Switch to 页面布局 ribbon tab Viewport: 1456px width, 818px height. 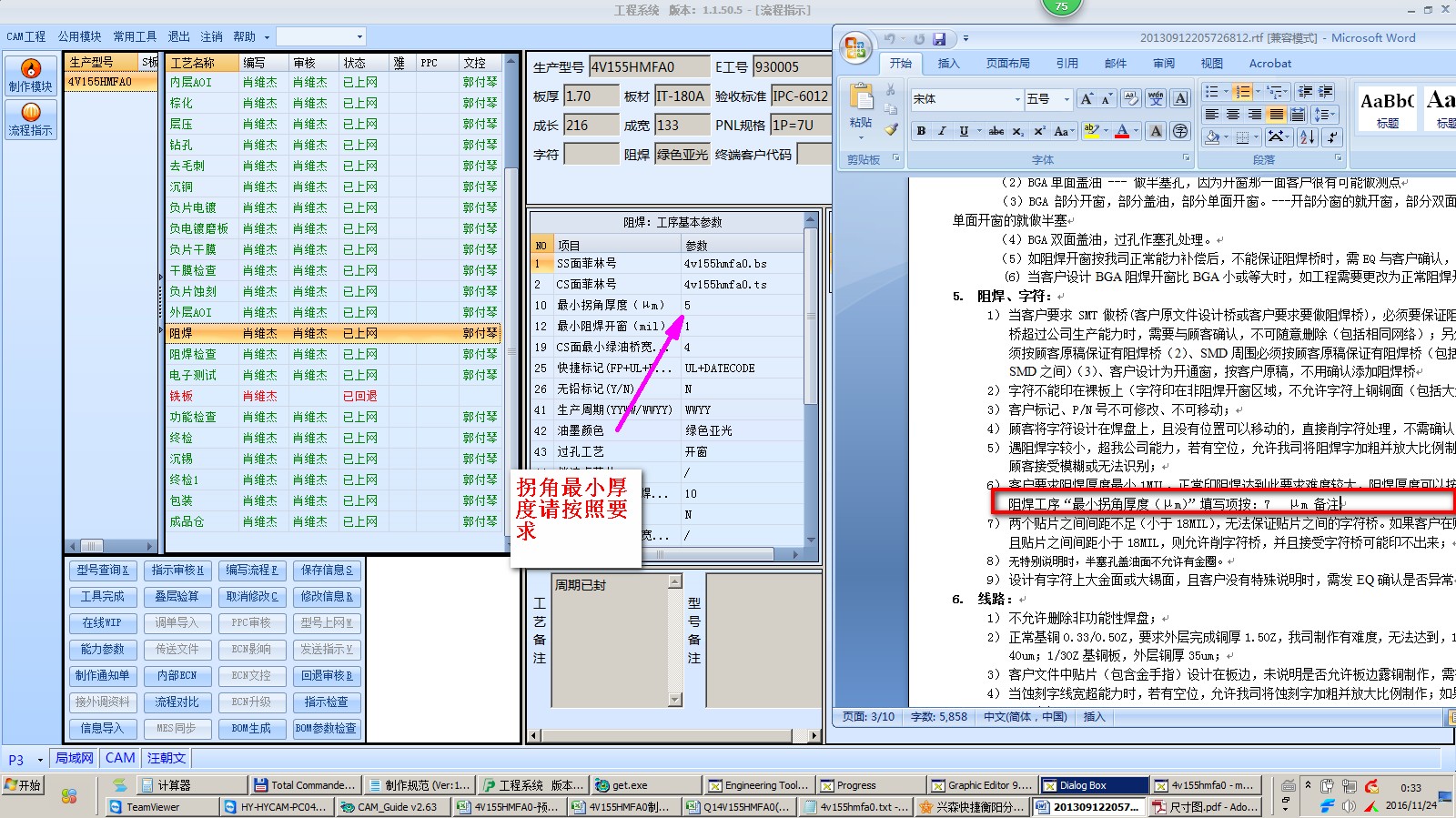coord(1008,64)
